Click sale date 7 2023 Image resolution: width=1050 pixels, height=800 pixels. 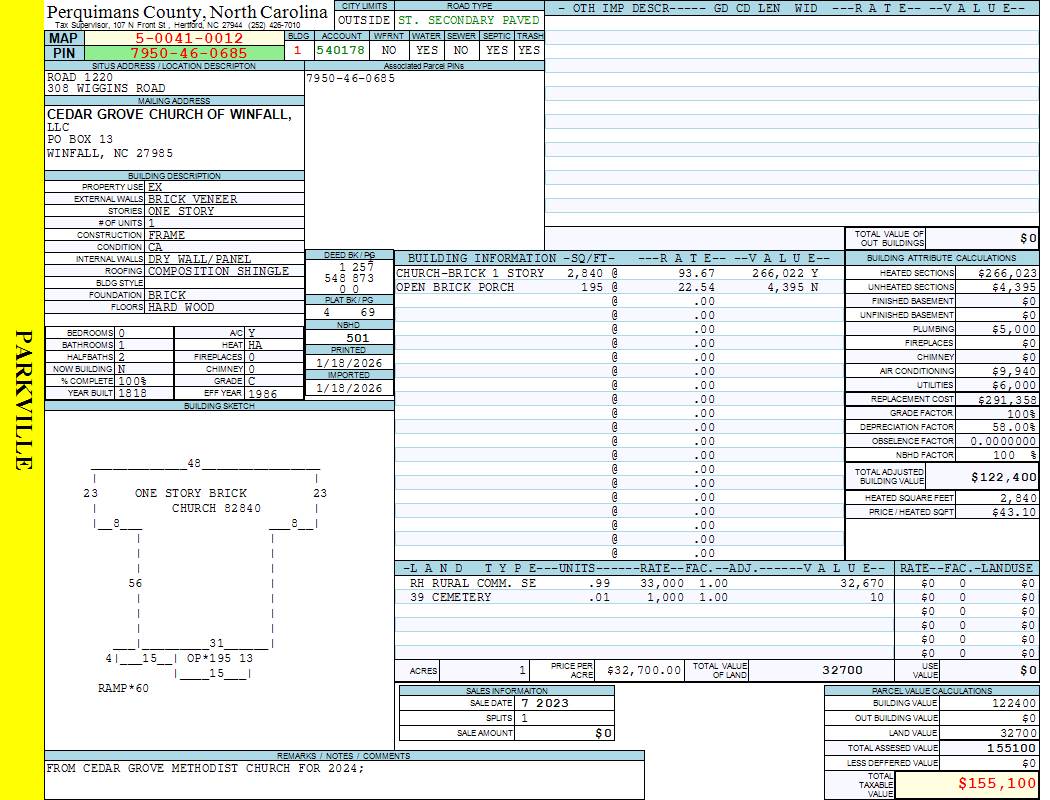544,703
